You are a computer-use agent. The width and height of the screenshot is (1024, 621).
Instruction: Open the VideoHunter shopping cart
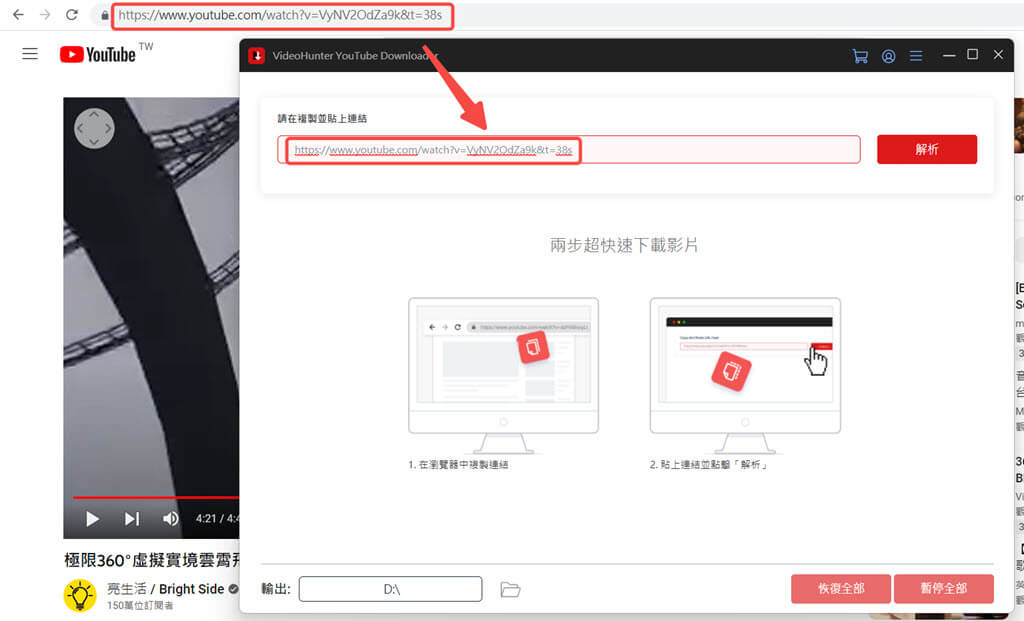[860, 56]
